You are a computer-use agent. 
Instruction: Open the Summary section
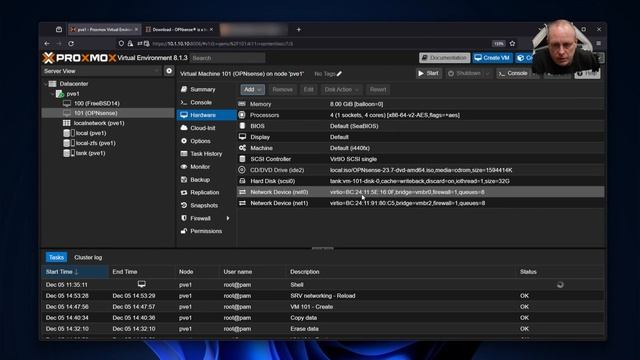coord(206,89)
